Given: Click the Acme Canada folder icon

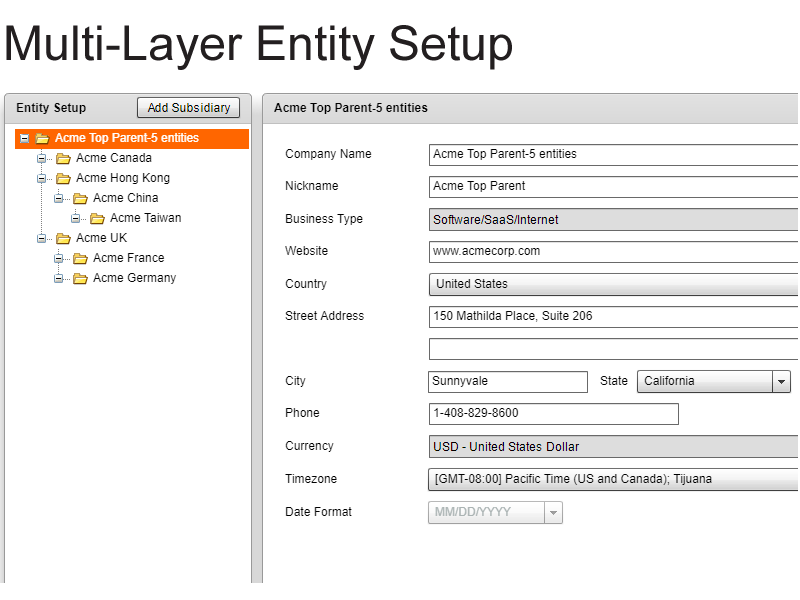Looking at the screenshot, I should tap(63, 158).
